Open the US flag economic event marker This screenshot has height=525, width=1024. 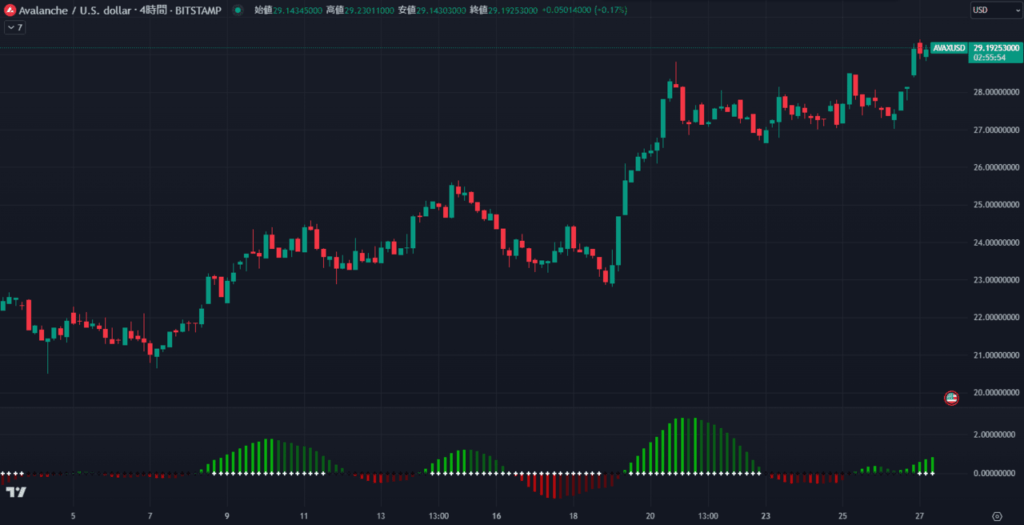(952, 398)
